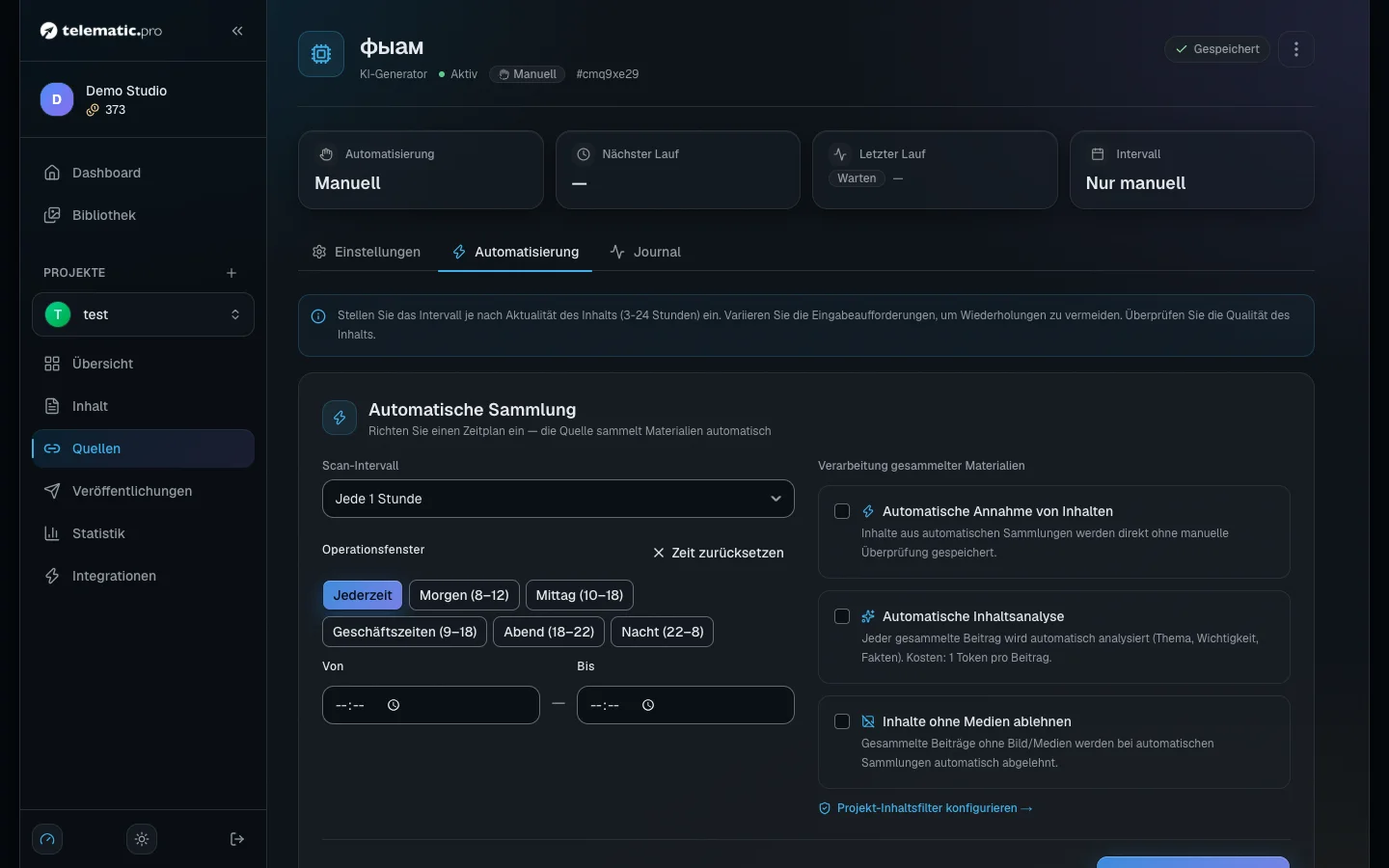
Task: Click the Gespeichert saved status badge
Action: 1217,49
